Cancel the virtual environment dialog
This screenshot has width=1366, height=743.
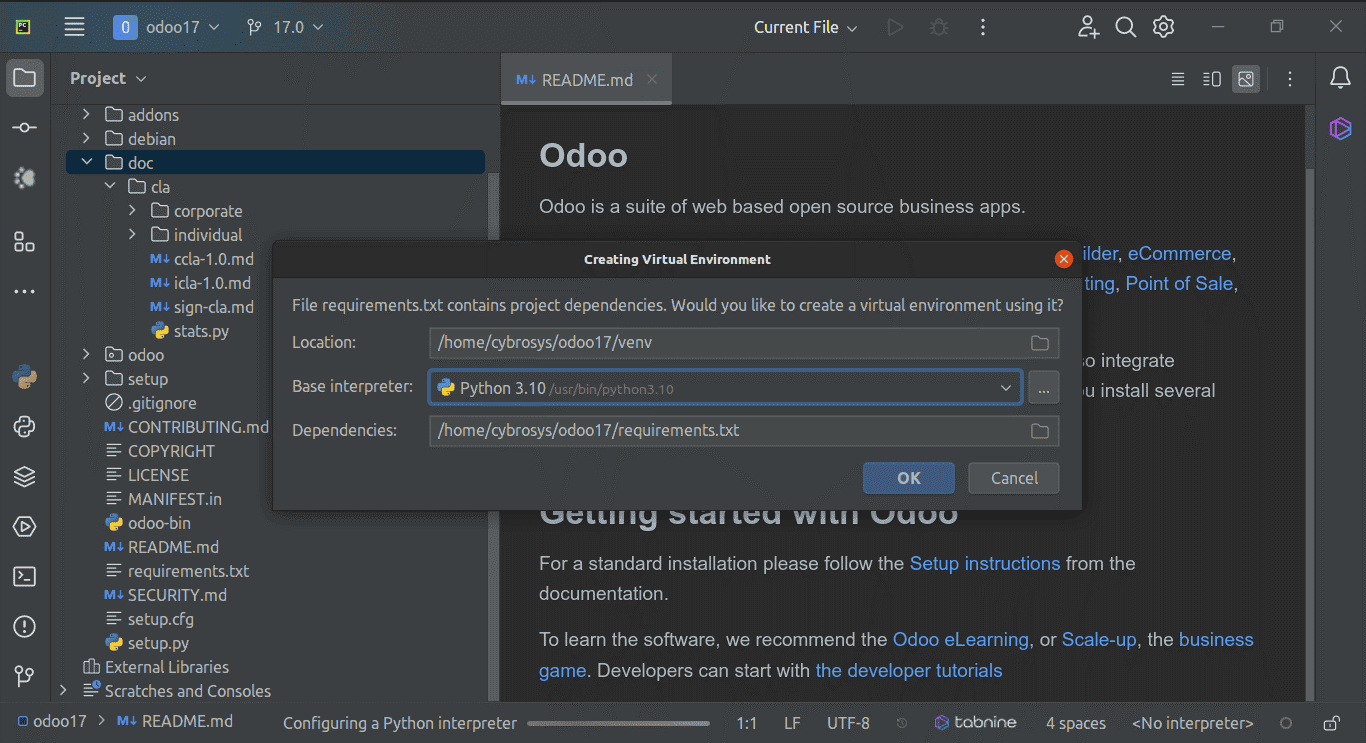[1014, 478]
